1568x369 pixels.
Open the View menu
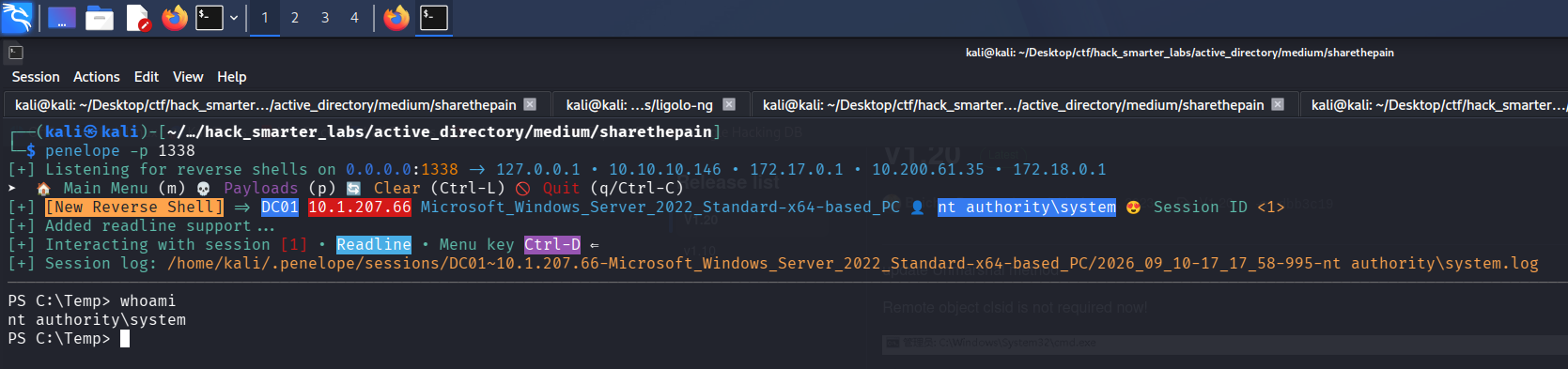click(188, 77)
